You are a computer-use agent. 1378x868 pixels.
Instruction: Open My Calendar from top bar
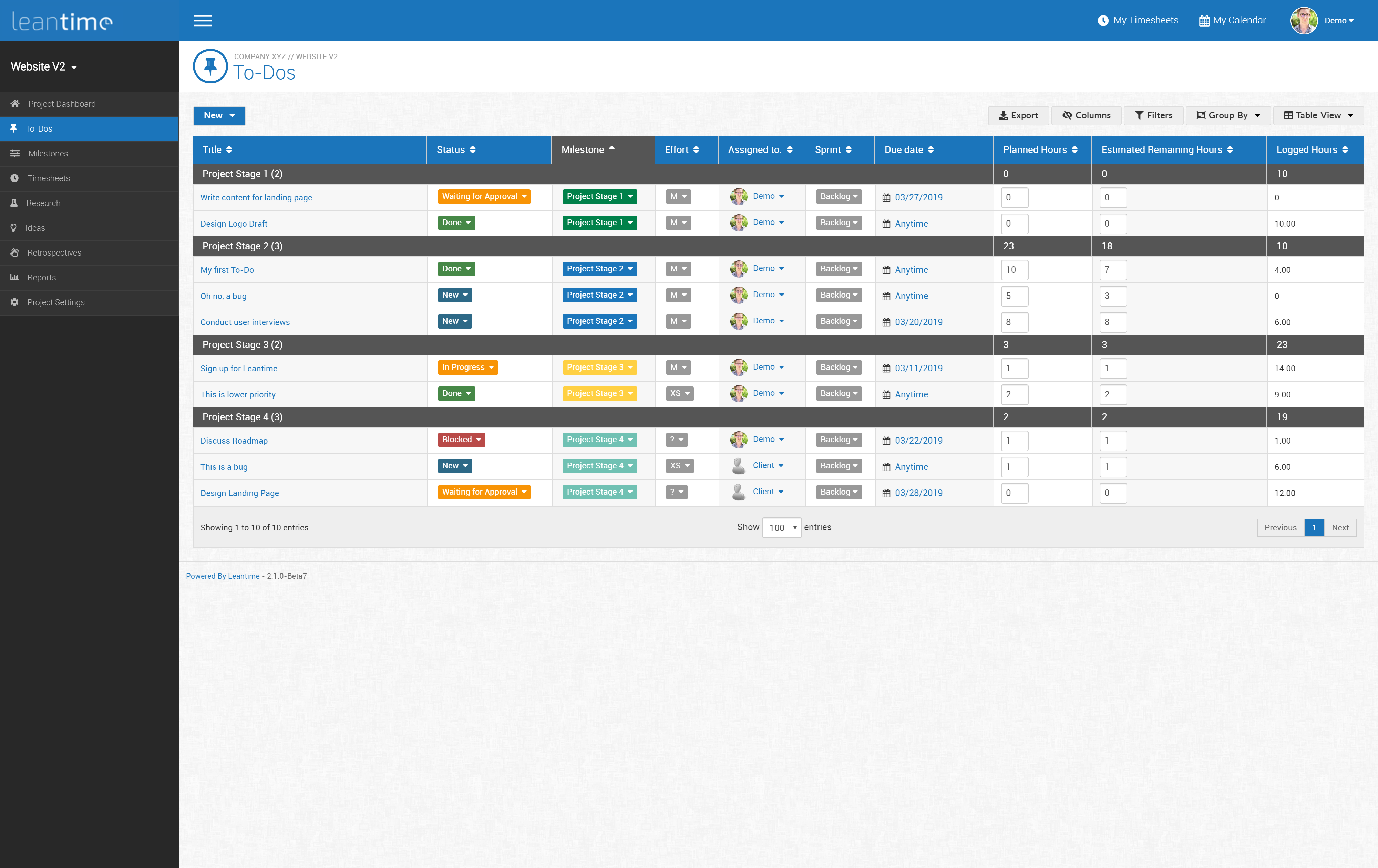pyautogui.click(x=1232, y=21)
